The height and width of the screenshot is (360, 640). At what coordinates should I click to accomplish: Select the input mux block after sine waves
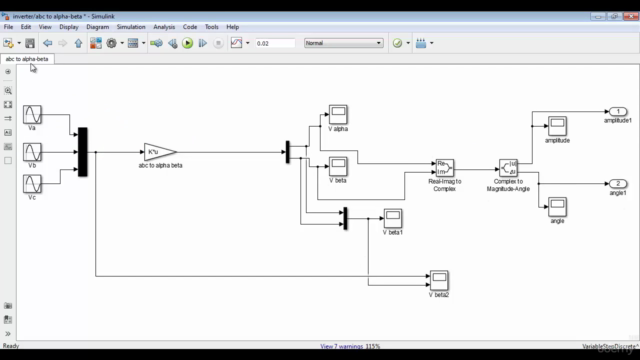click(82, 152)
